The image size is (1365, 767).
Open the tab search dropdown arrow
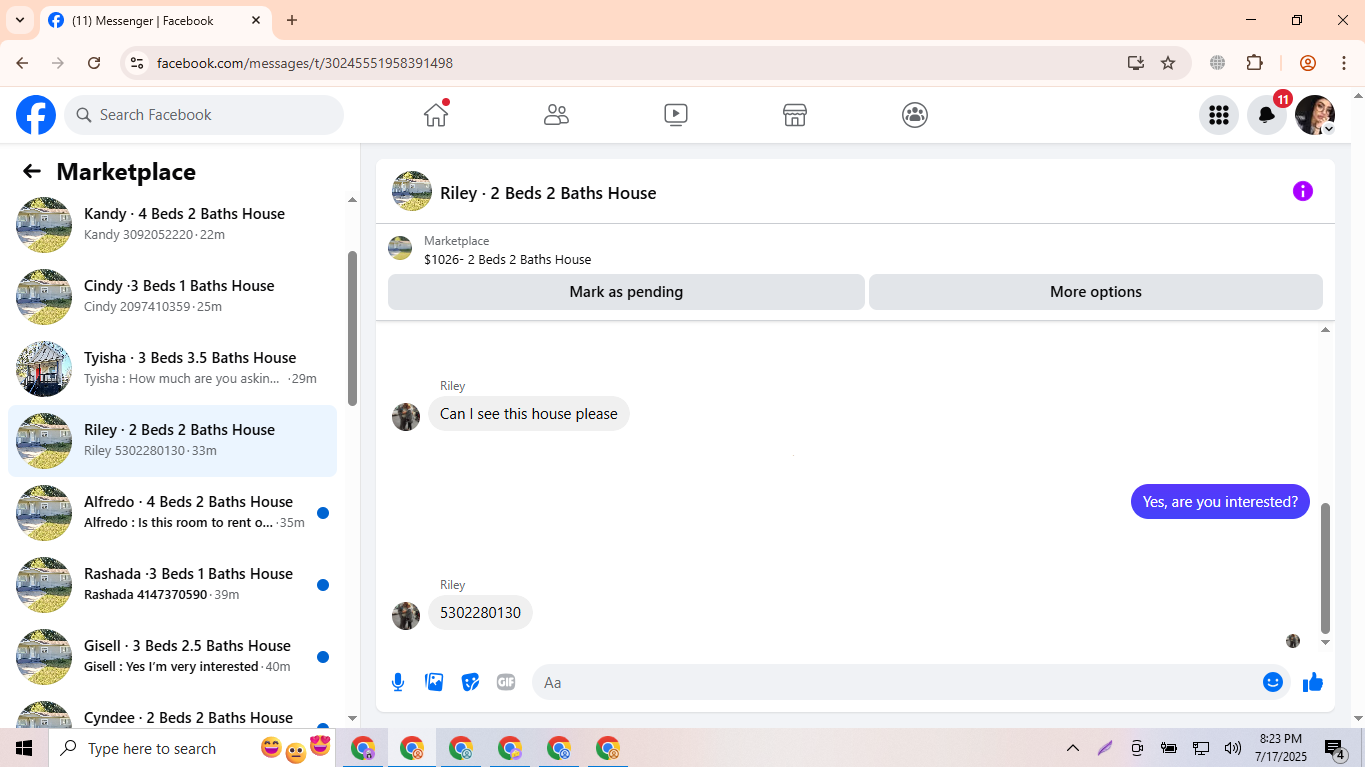pos(19,20)
